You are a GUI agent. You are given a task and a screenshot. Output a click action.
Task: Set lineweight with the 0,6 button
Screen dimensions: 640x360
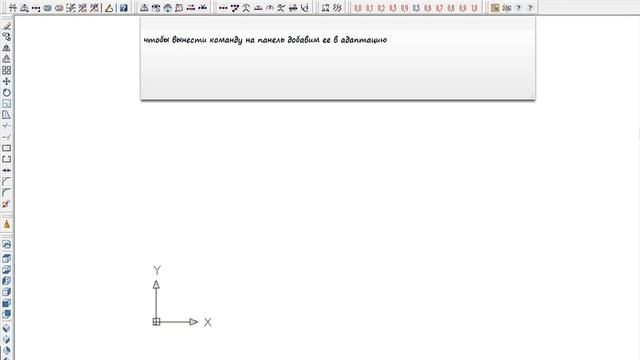[x=428, y=8]
